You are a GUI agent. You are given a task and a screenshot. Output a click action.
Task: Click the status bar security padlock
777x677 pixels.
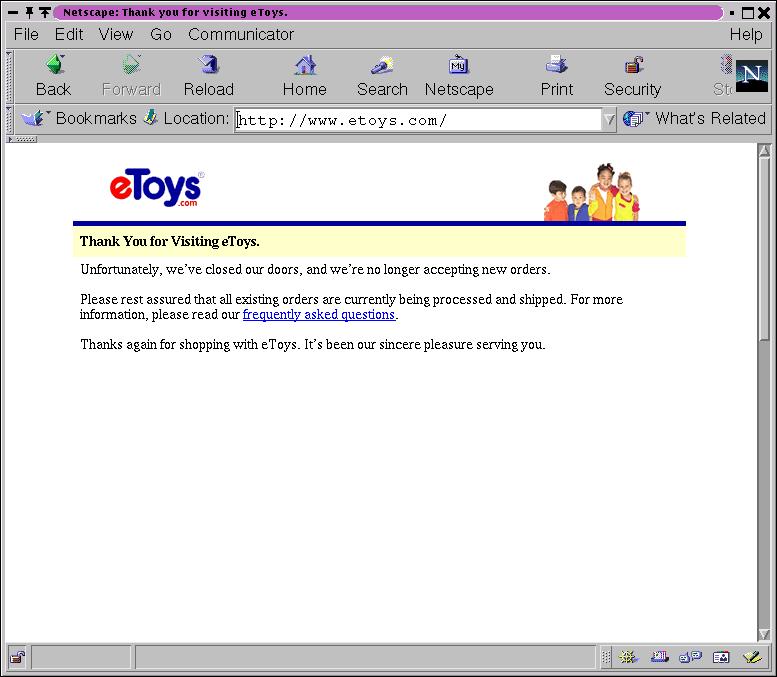[x=18, y=658]
